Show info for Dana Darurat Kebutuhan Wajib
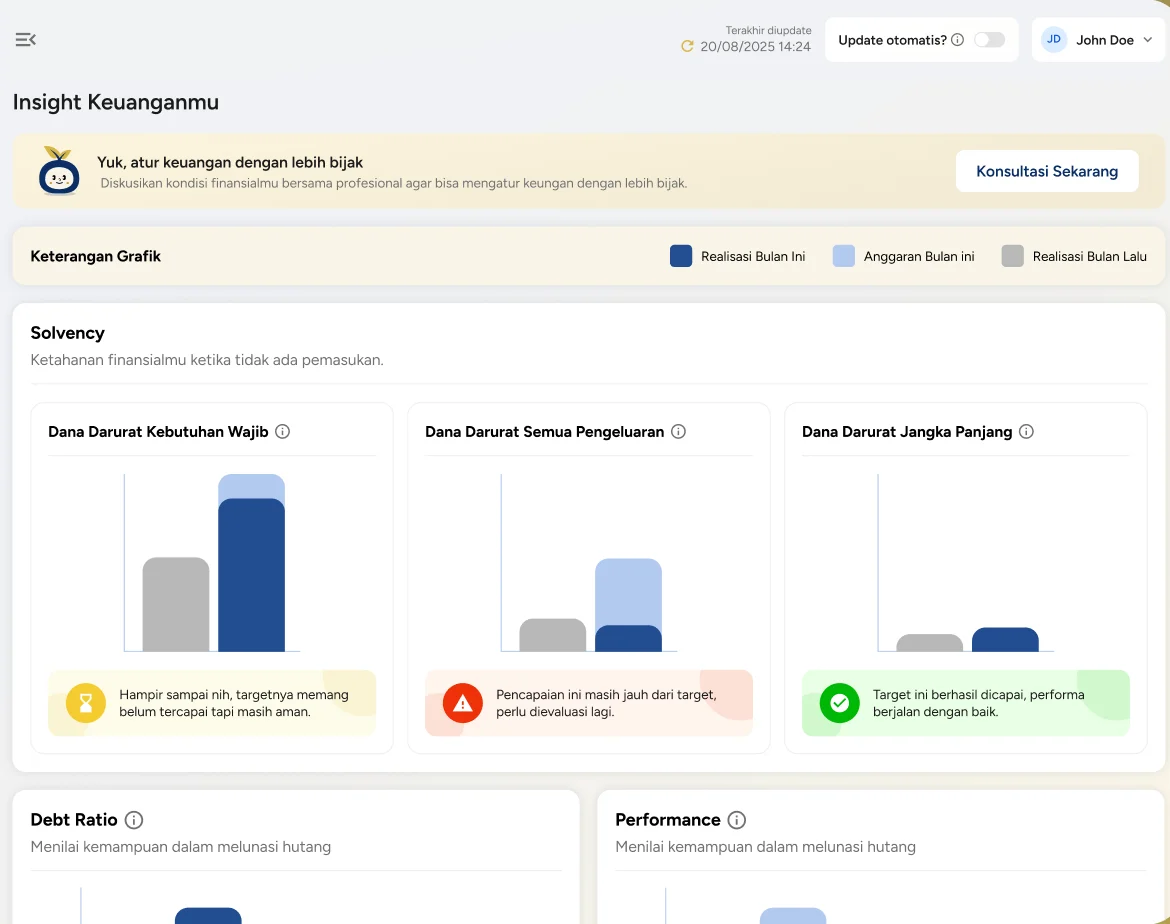1170x924 pixels. coord(283,431)
